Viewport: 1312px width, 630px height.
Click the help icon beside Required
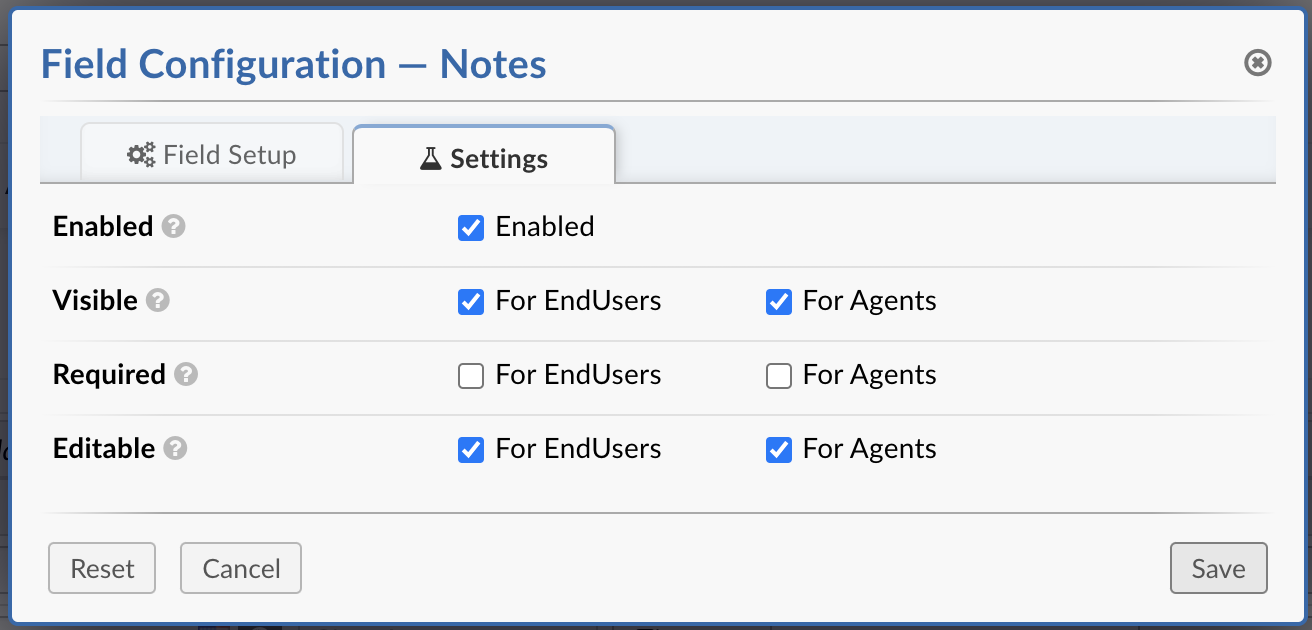186,375
